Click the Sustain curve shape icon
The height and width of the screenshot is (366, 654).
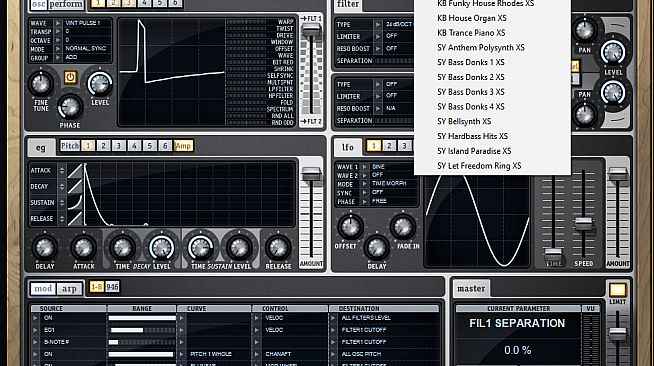(x=75, y=203)
